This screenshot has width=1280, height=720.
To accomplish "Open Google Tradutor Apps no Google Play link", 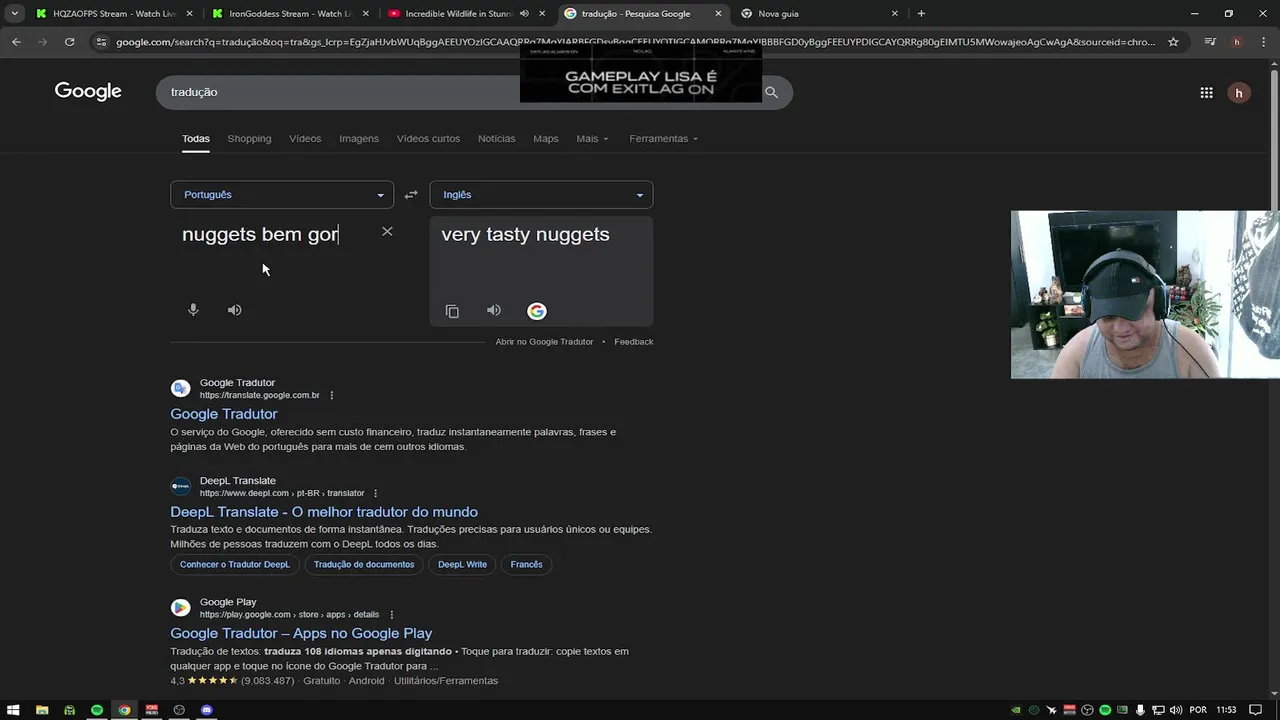I will [301, 633].
